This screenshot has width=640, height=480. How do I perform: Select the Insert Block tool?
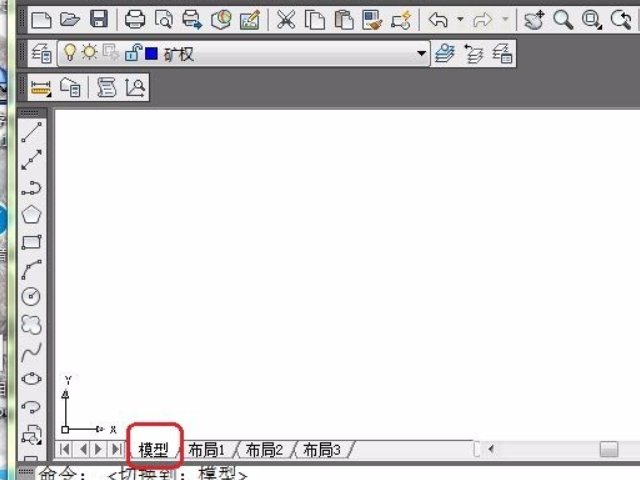[x=31, y=434]
